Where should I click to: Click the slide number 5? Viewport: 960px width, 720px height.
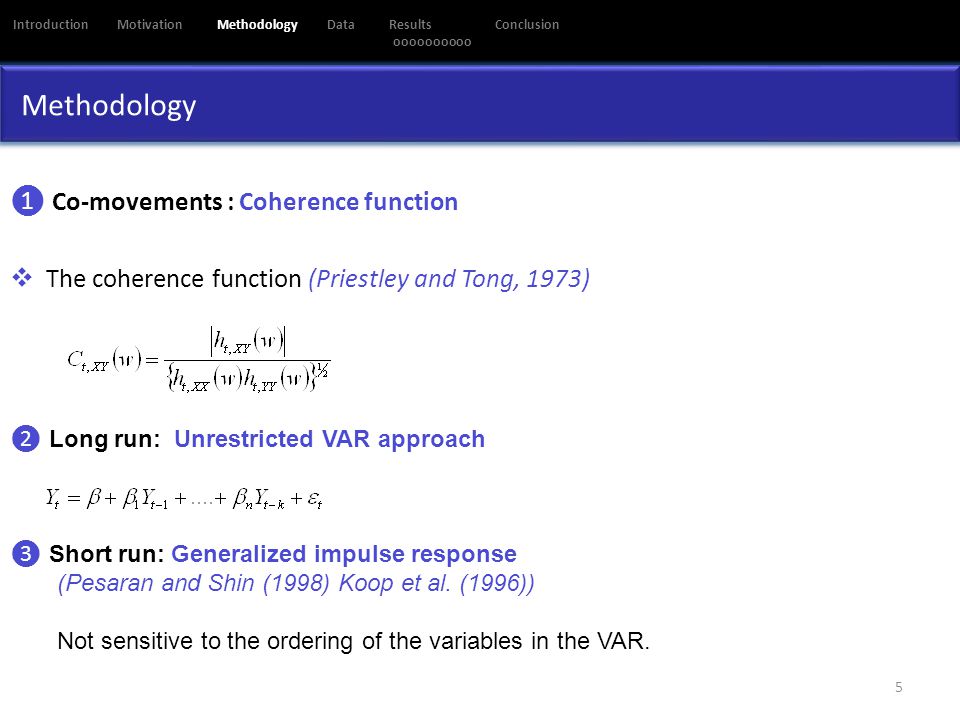point(899,687)
